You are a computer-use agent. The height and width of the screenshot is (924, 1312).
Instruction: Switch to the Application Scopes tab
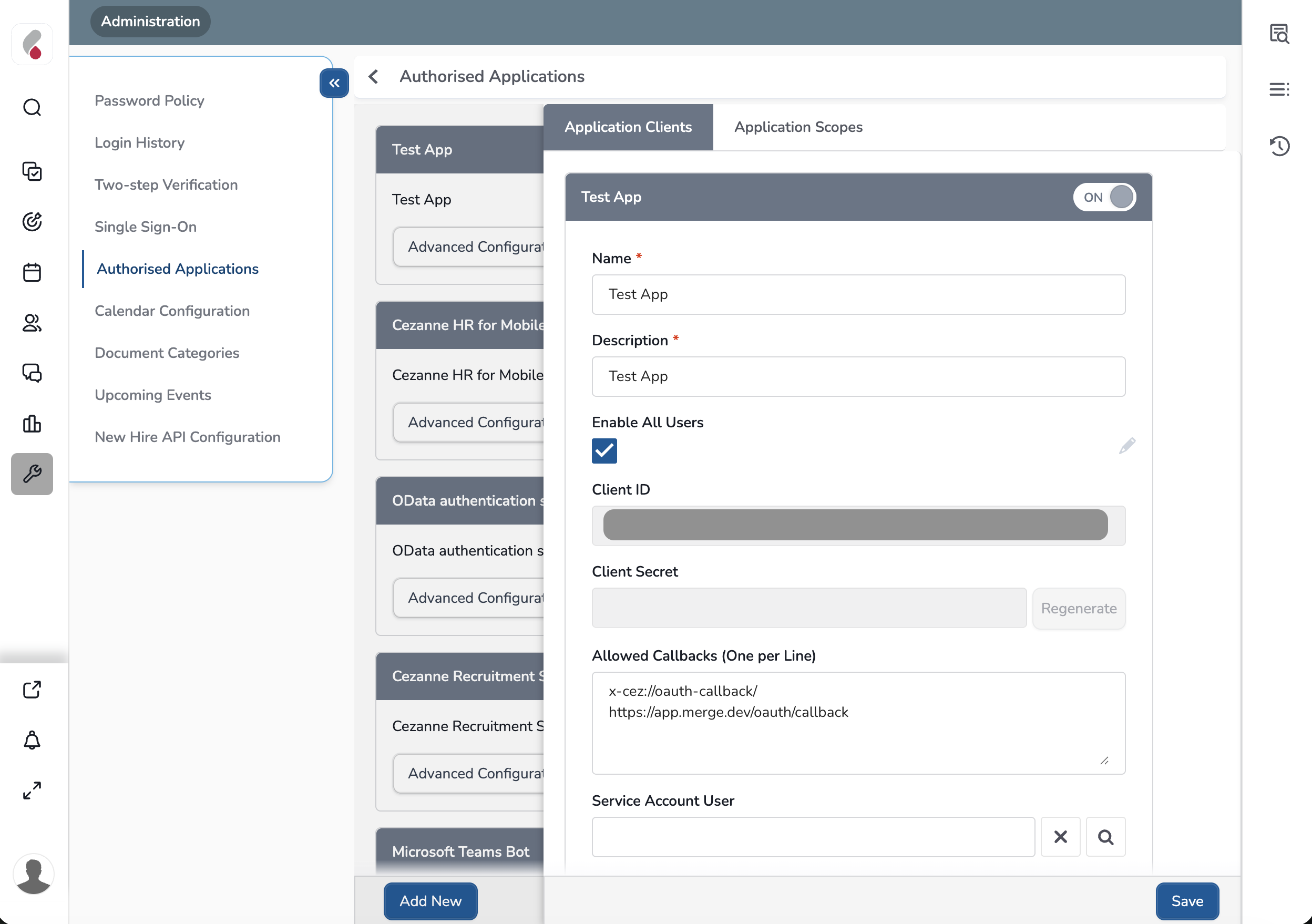[x=798, y=127]
